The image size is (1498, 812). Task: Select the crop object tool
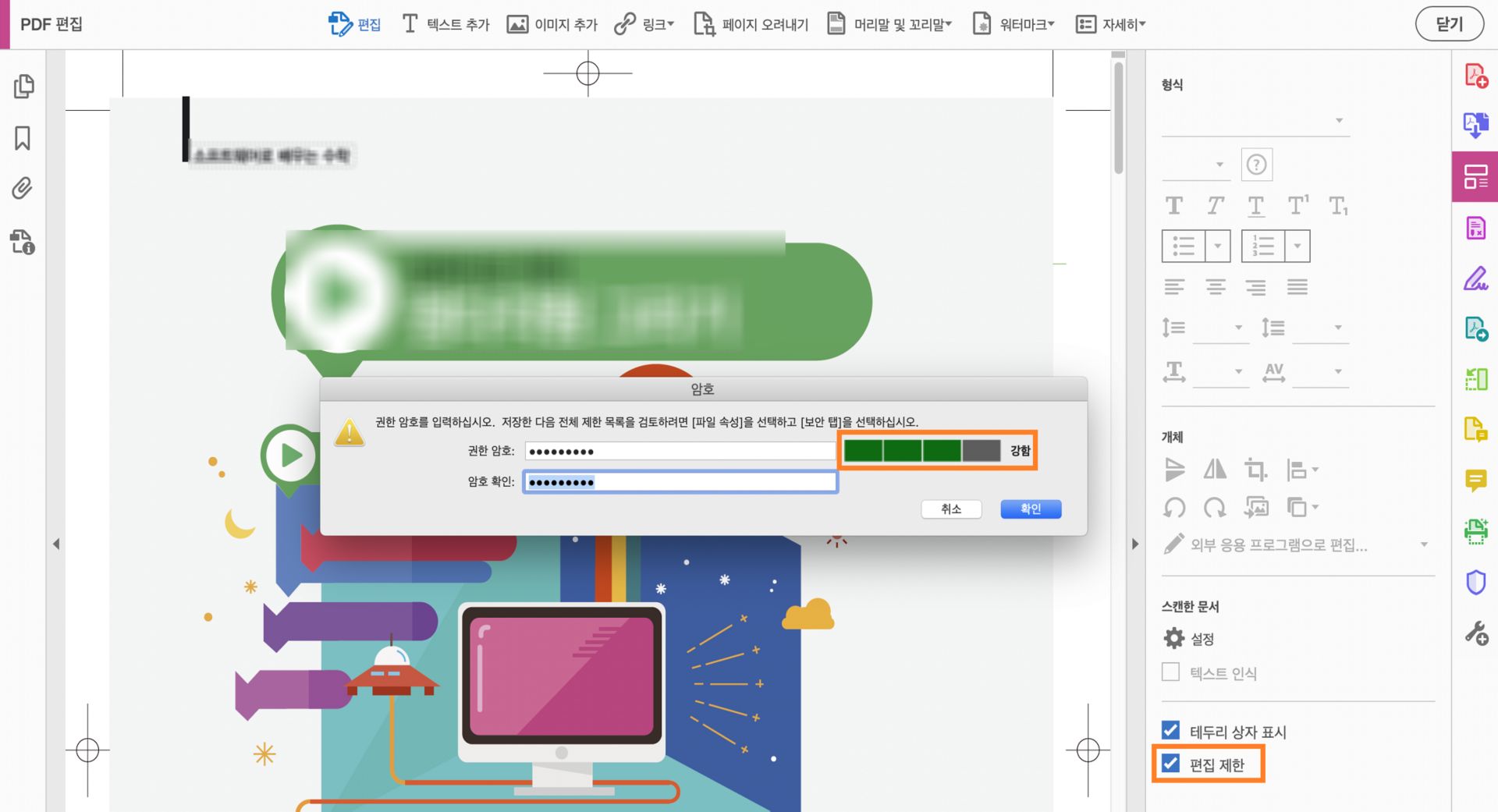[x=1255, y=470]
